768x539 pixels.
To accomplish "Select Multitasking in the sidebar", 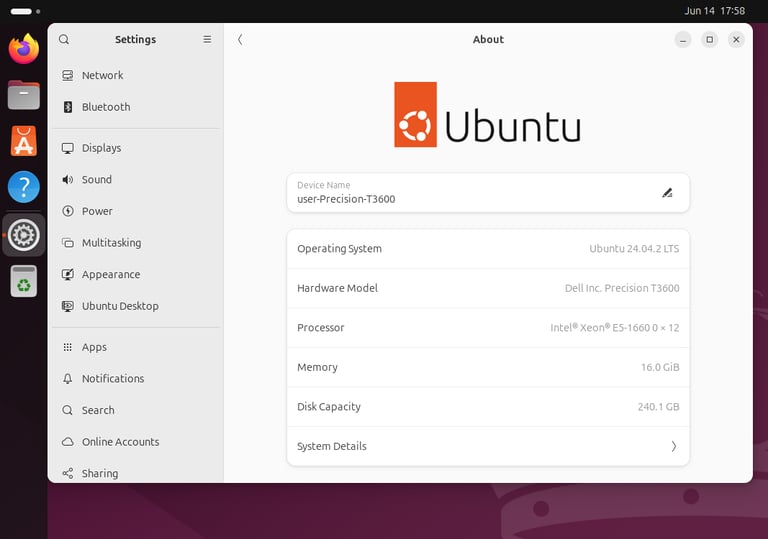I will point(136,243).
